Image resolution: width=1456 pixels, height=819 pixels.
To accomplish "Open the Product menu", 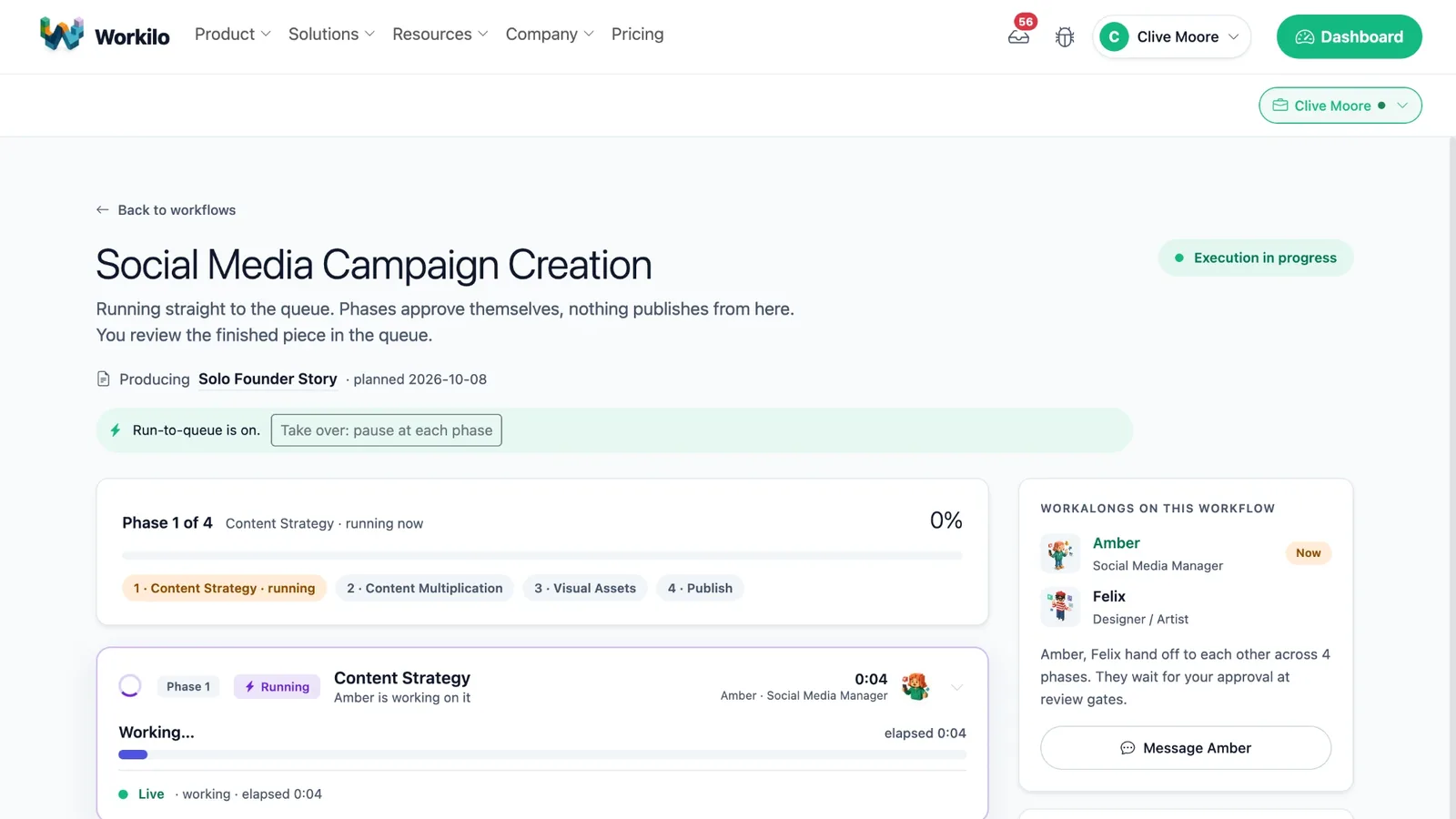I will tap(233, 35).
